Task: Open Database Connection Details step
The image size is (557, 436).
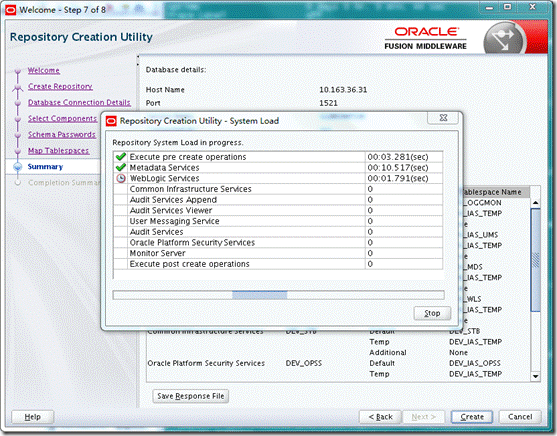Action: (79, 102)
